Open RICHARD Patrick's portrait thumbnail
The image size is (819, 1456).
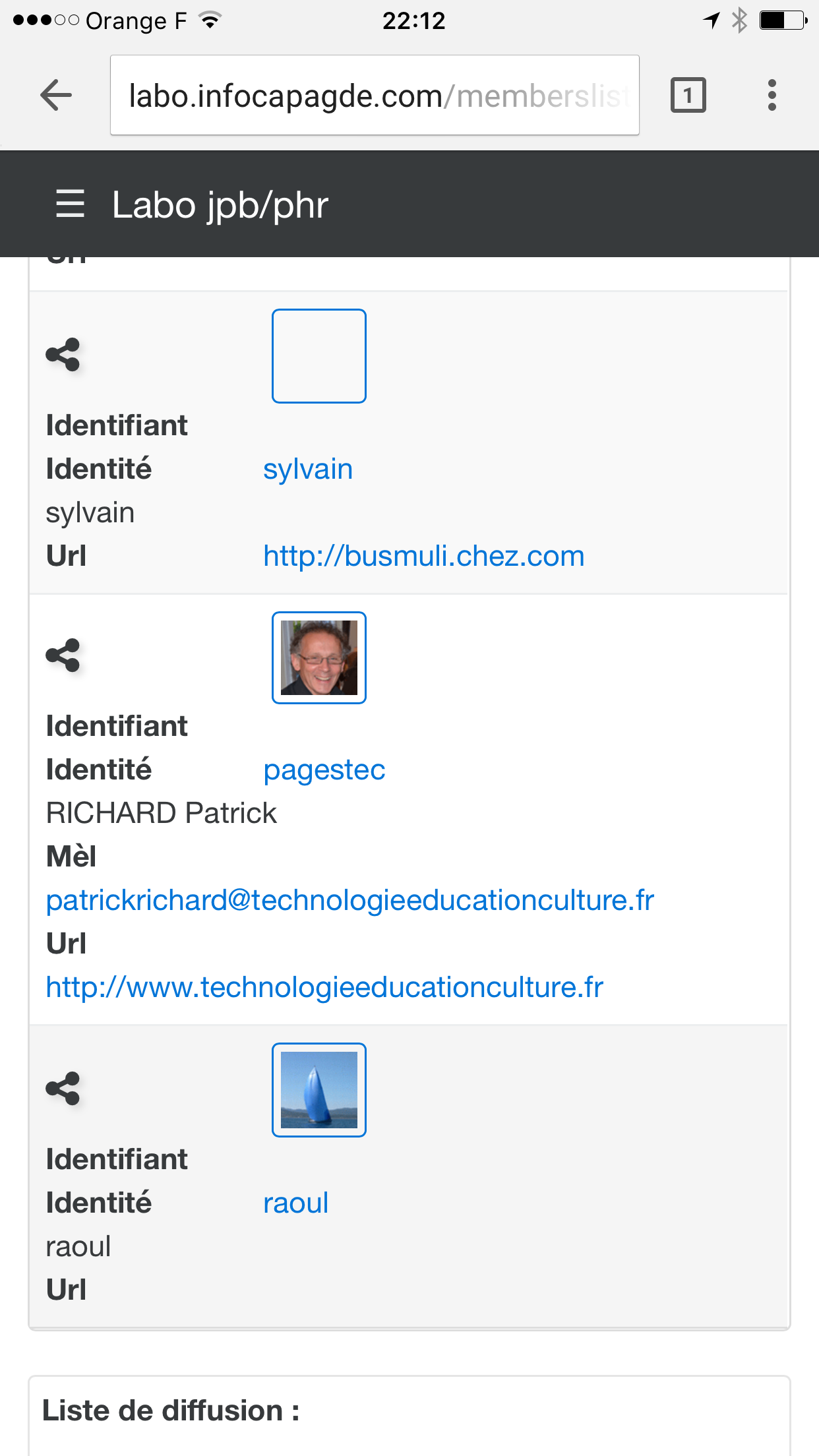pyautogui.click(x=319, y=657)
